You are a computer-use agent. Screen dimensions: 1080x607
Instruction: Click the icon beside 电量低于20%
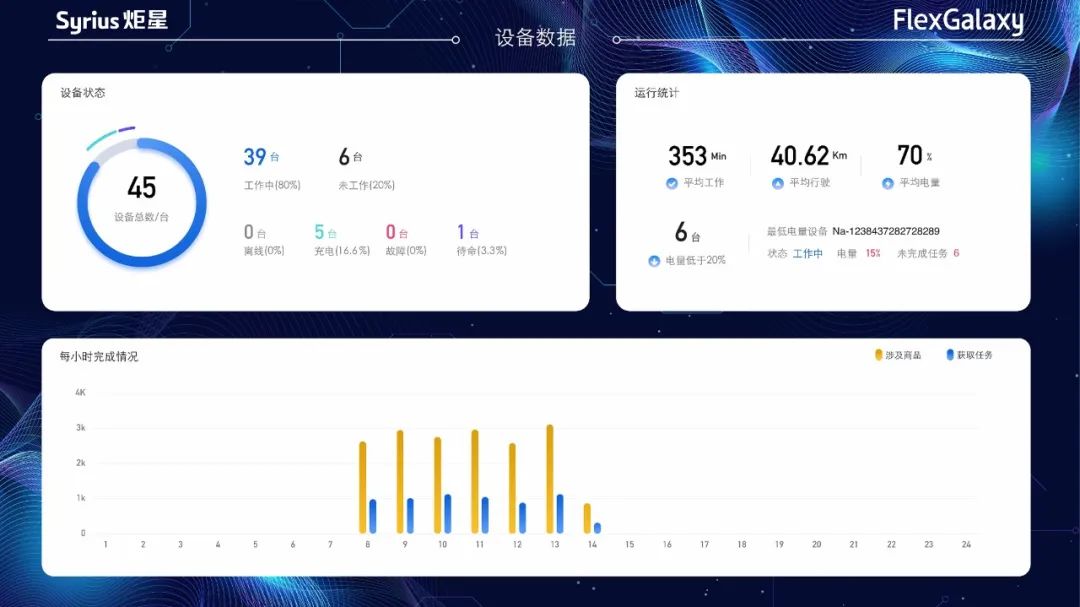[x=654, y=261]
